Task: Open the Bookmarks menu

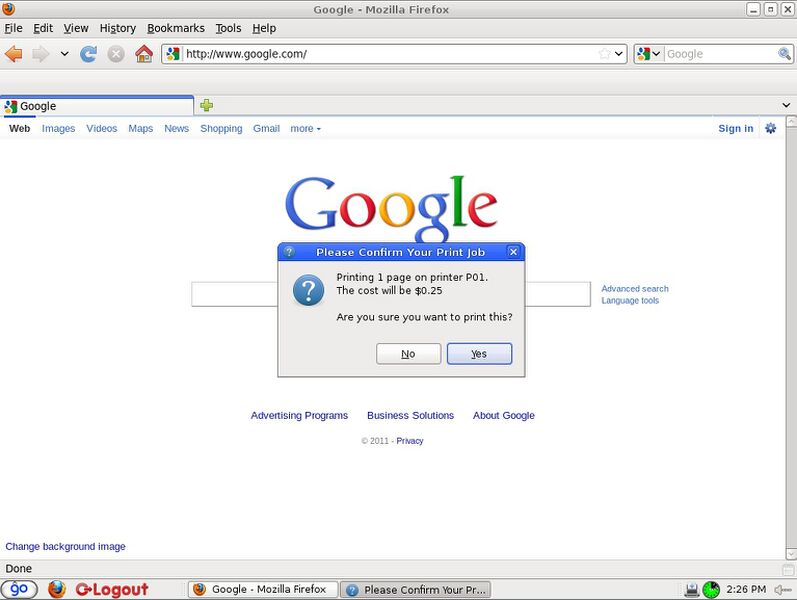Action: coord(175,28)
